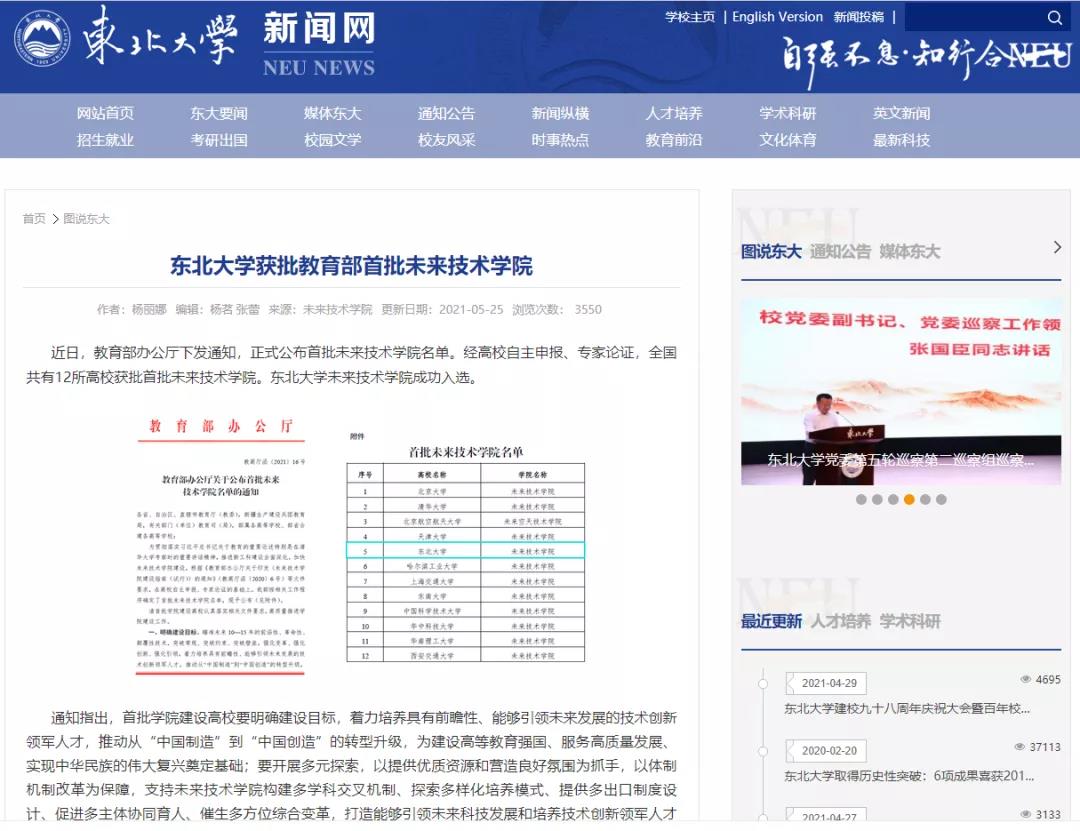The height and width of the screenshot is (831, 1080).
Task: Open 文化体育 navigation item
Action: (788, 140)
